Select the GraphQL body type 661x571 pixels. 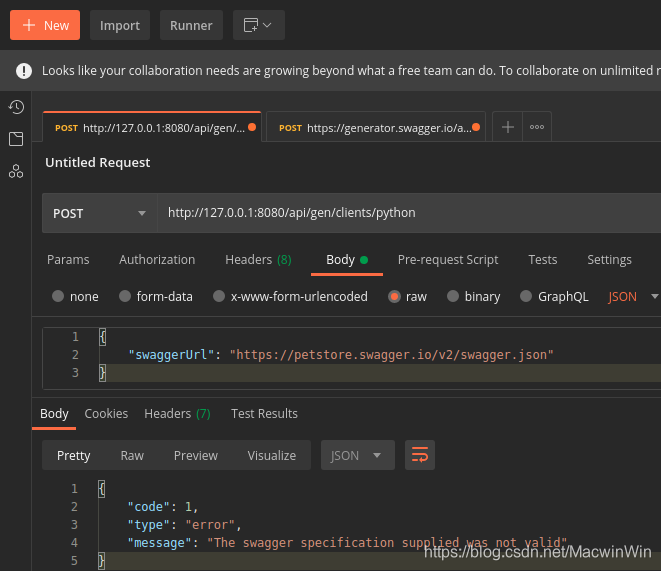pyautogui.click(x=526, y=296)
